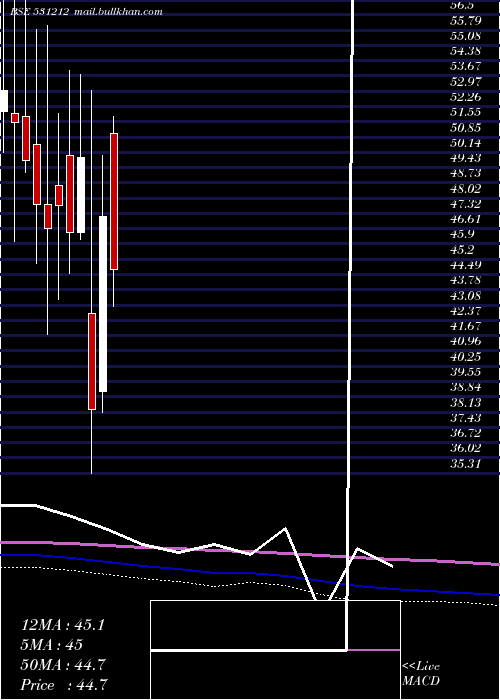Click the 53.67 price axis label
Viewport: 500px width, 700px height.
pos(466,66)
